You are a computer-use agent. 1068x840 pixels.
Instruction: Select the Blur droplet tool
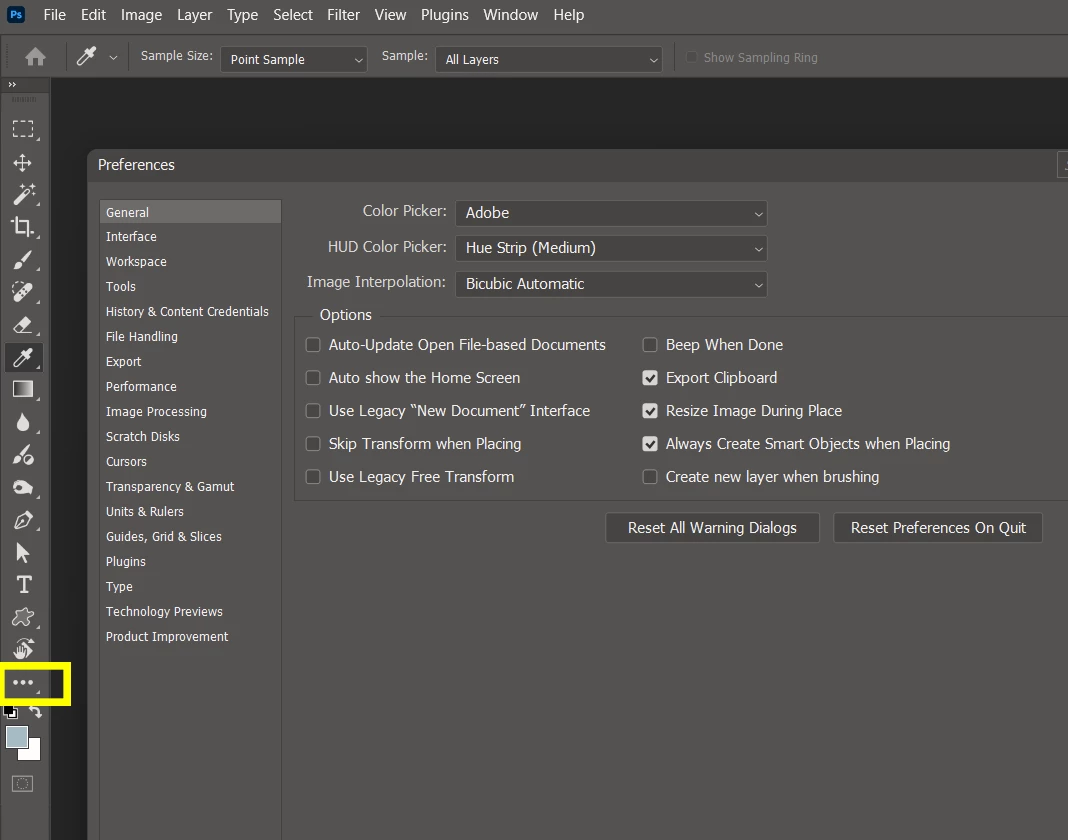[23, 422]
